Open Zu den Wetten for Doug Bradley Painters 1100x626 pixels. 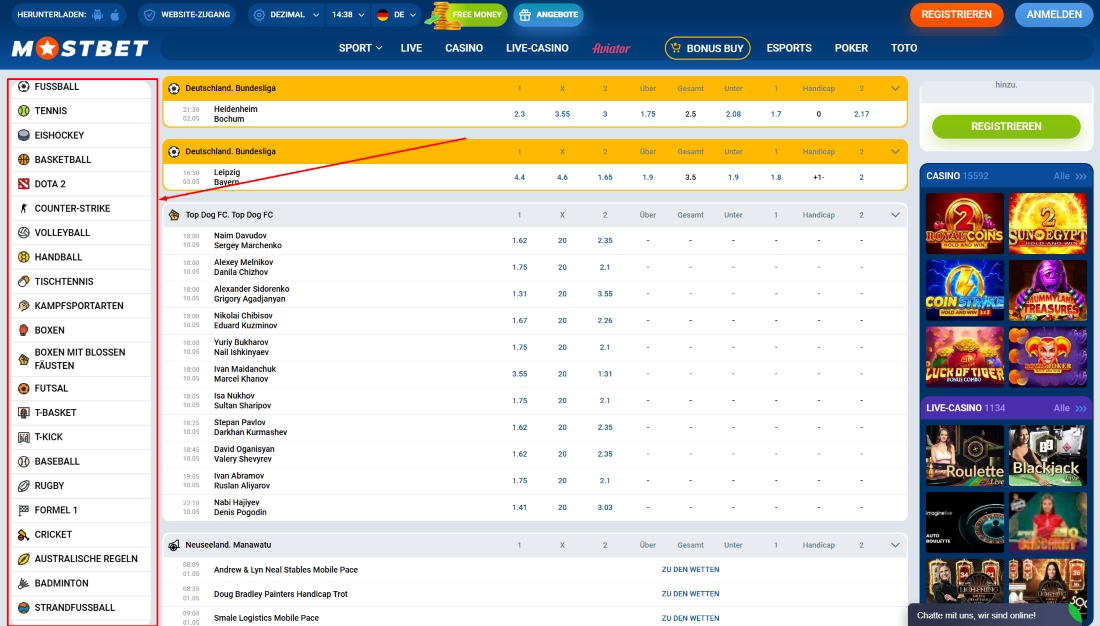click(690, 594)
